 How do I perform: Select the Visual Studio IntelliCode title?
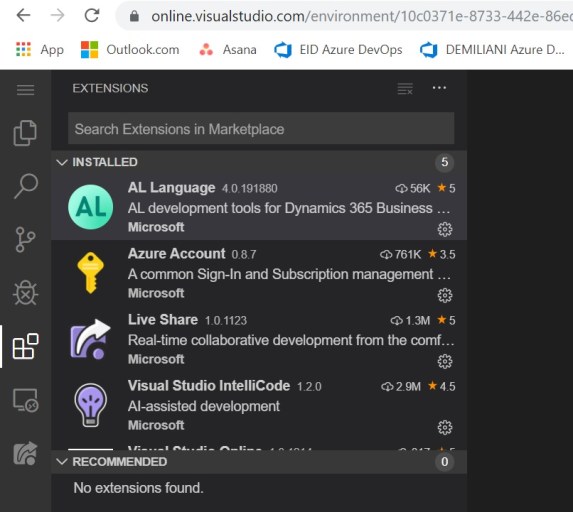point(209,386)
